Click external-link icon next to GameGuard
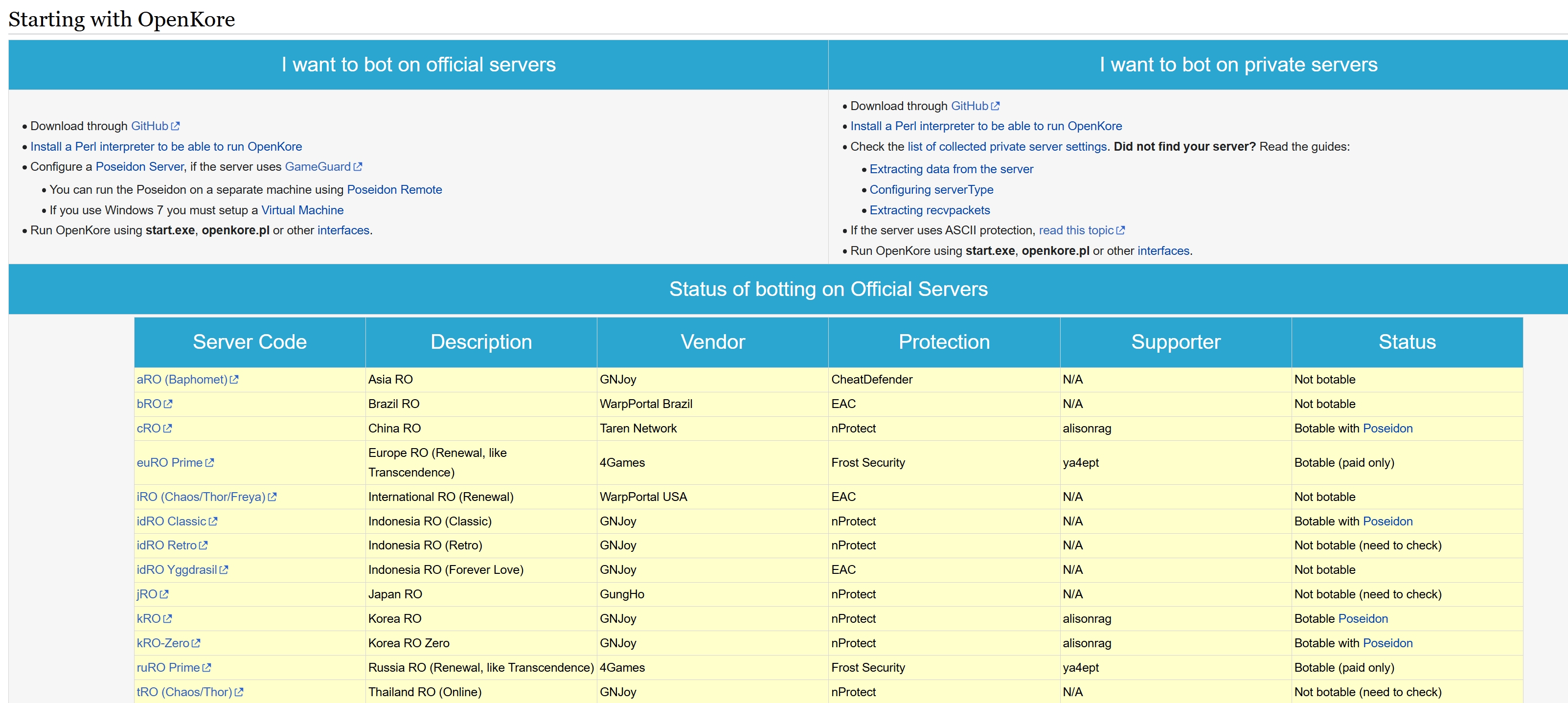The width and height of the screenshot is (1568, 703). coord(358,167)
